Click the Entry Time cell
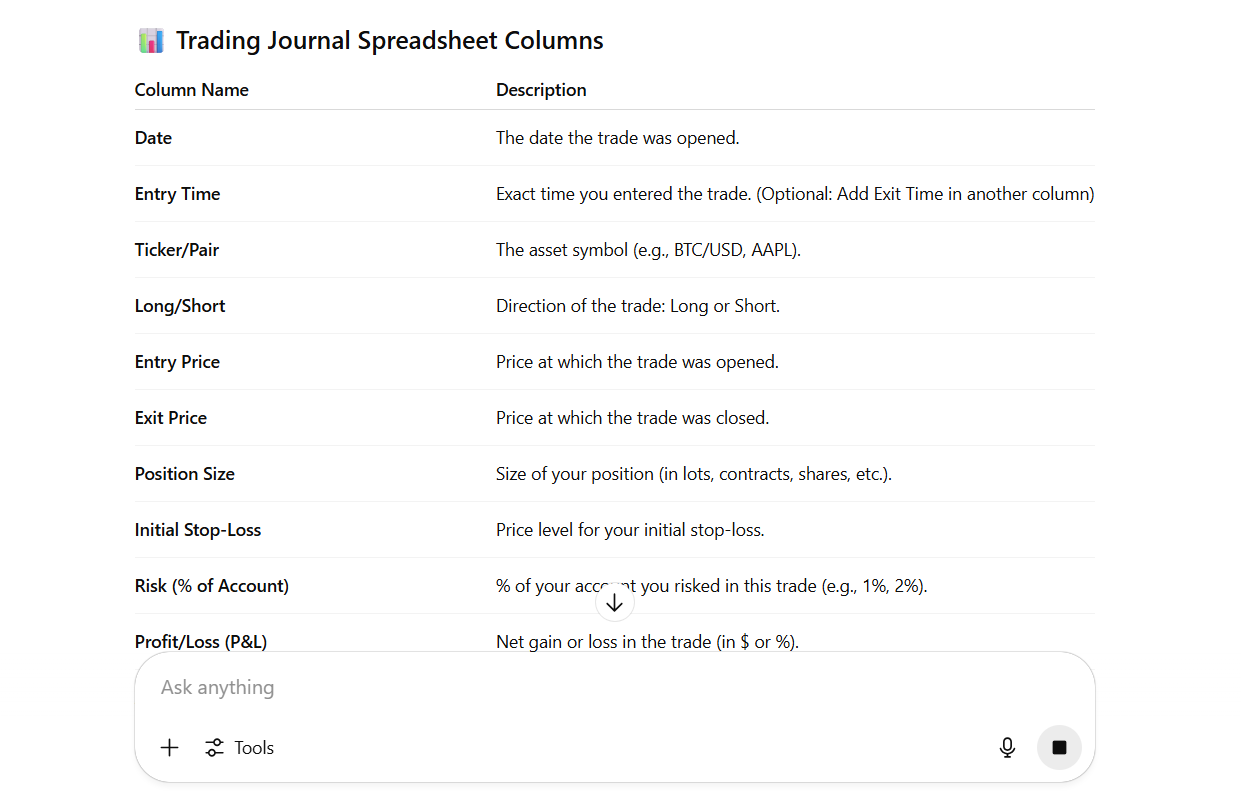Image resolution: width=1241 pixels, height=795 pixels. [x=178, y=194]
